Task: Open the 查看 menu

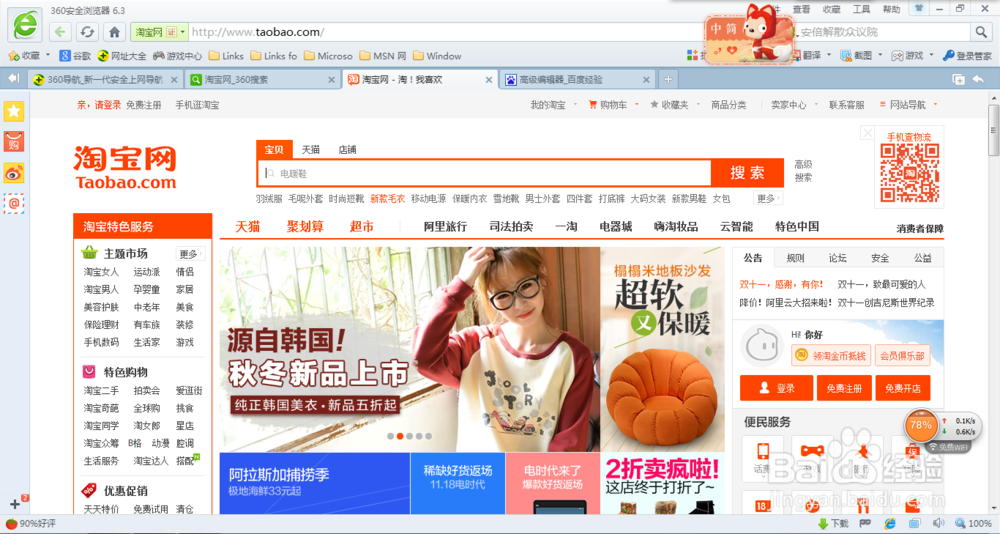Action: point(801,9)
